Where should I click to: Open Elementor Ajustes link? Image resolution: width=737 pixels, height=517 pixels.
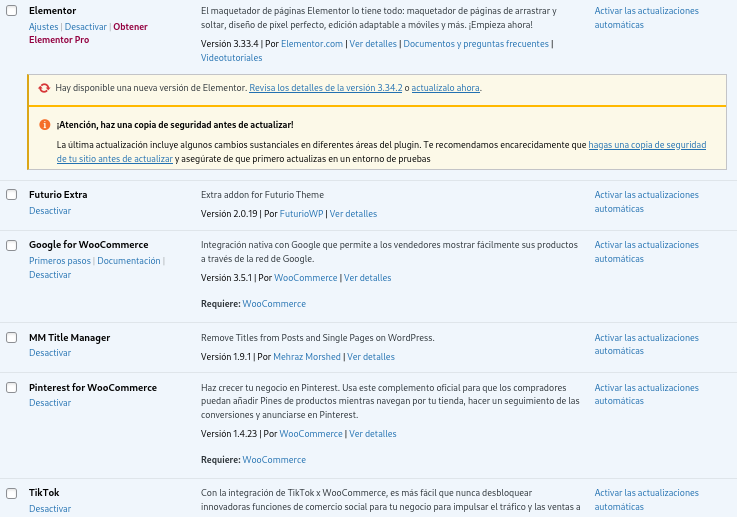click(44, 27)
